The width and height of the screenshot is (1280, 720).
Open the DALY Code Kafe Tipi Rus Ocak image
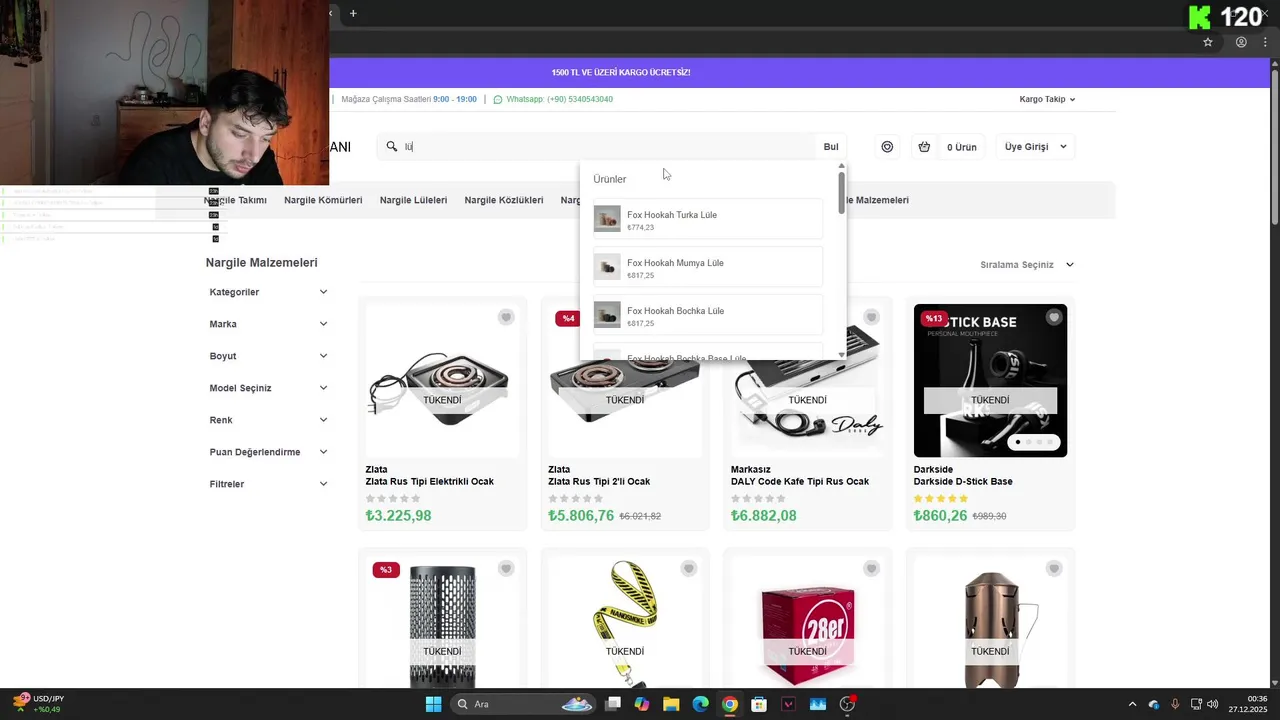pyautogui.click(x=807, y=381)
